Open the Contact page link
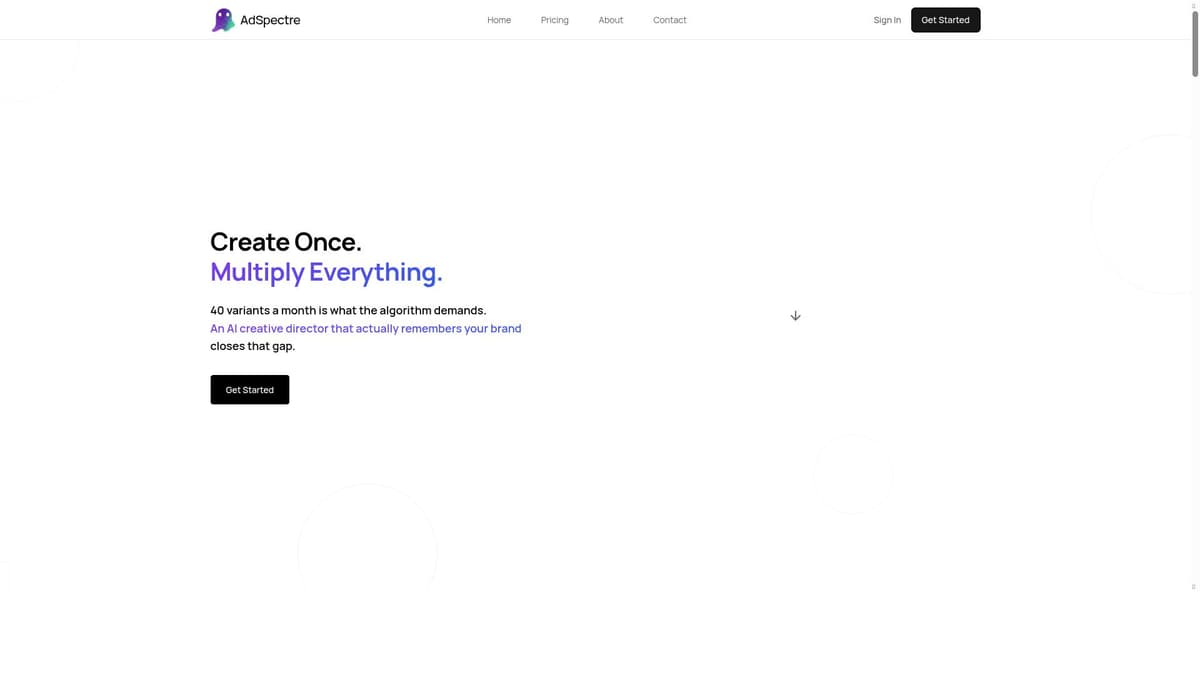Screen dimensions: 1200x675 pyautogui.click(x=670, y=20)
